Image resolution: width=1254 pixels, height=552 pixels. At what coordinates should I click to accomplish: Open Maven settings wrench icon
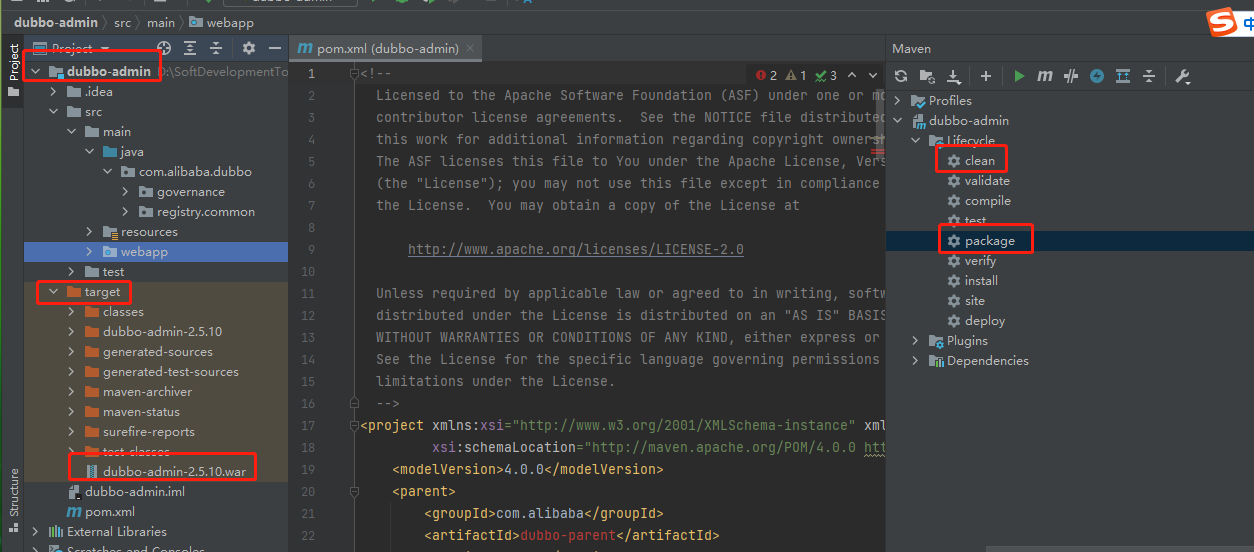1182,76
